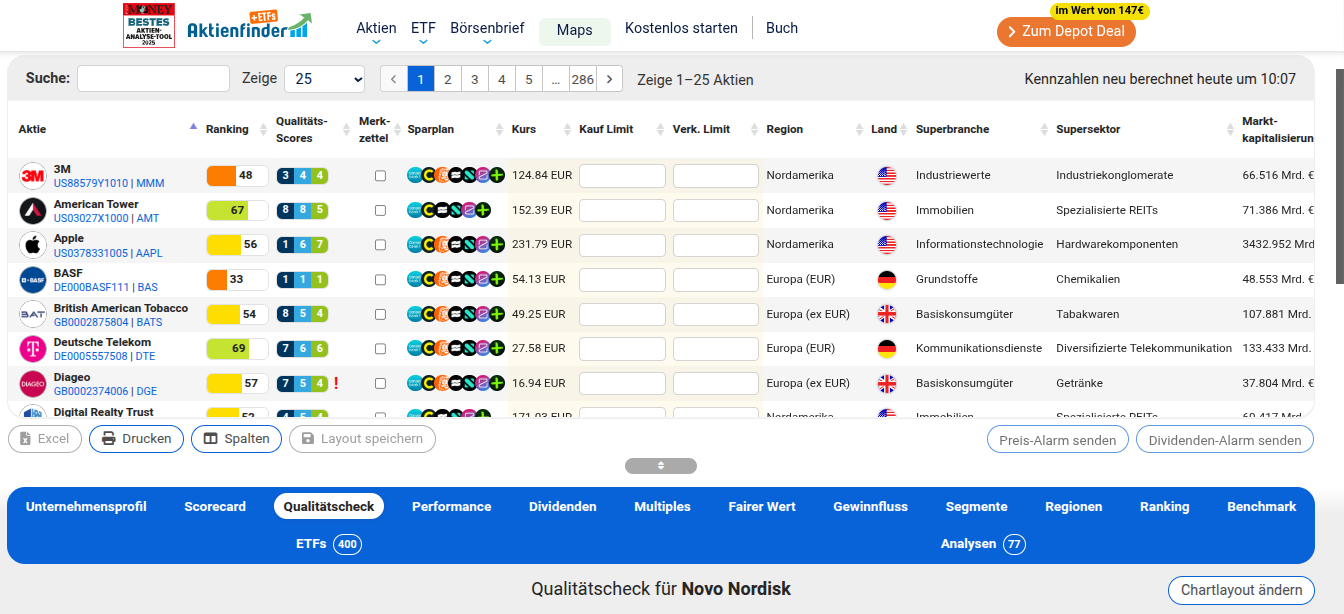The height and width of the screenshot is (614, 1344).
Task: Click teal Consorsbank Sparplan icon in Deutsche Telekom row
Action: click(415, 348)
